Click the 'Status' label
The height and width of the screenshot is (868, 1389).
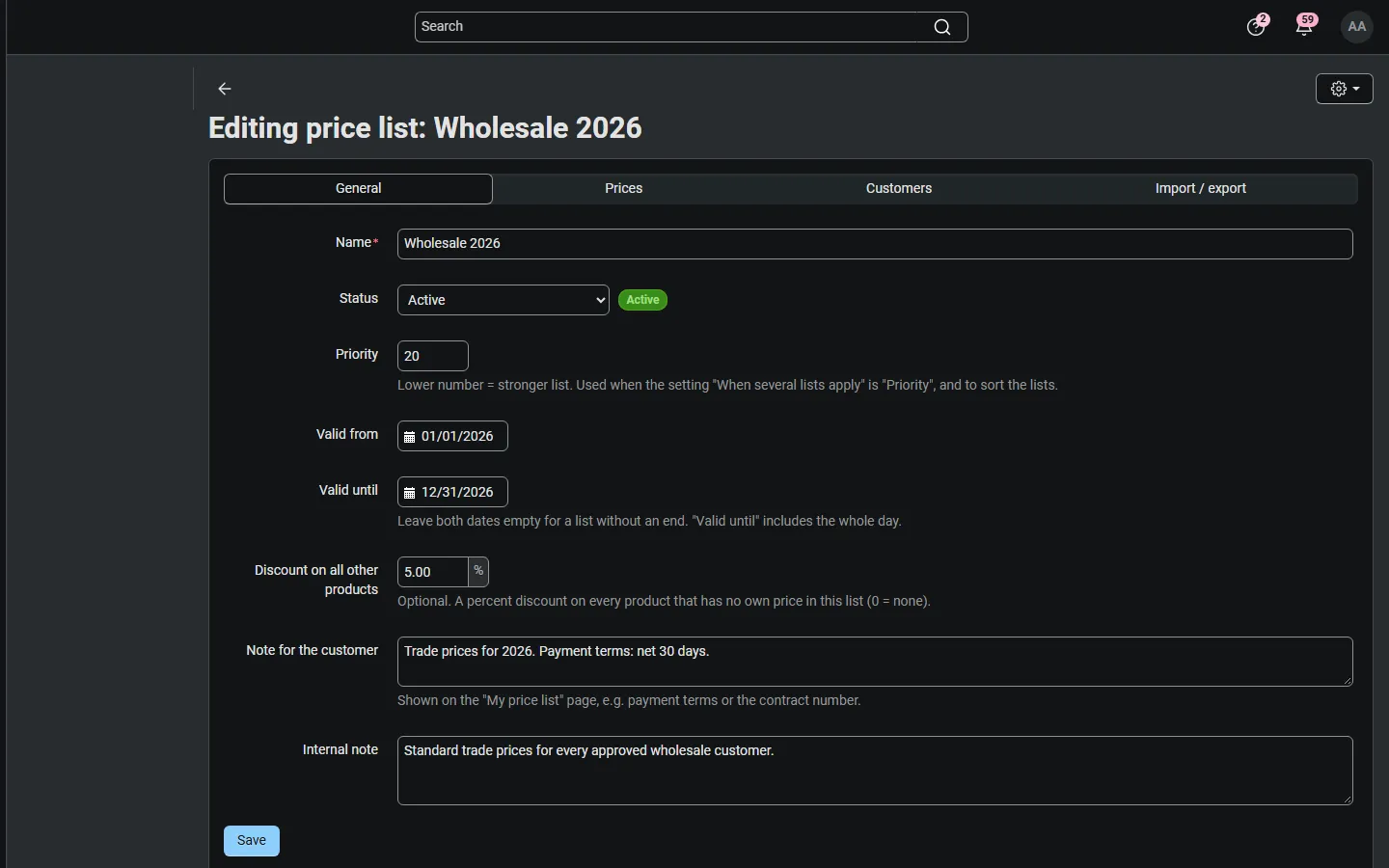click(359, 299)
